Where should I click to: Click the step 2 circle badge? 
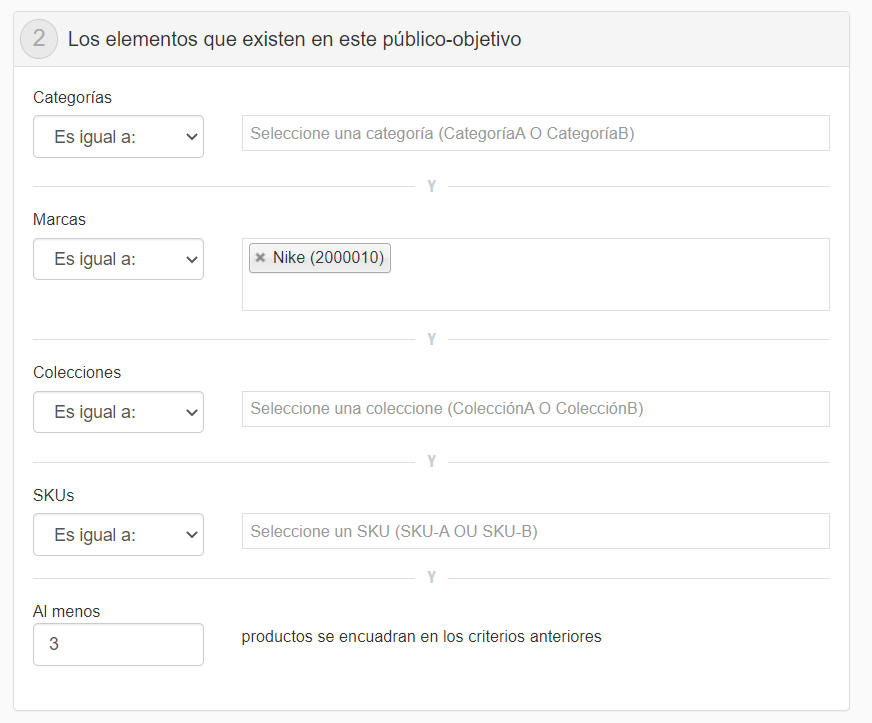(35, 39)
